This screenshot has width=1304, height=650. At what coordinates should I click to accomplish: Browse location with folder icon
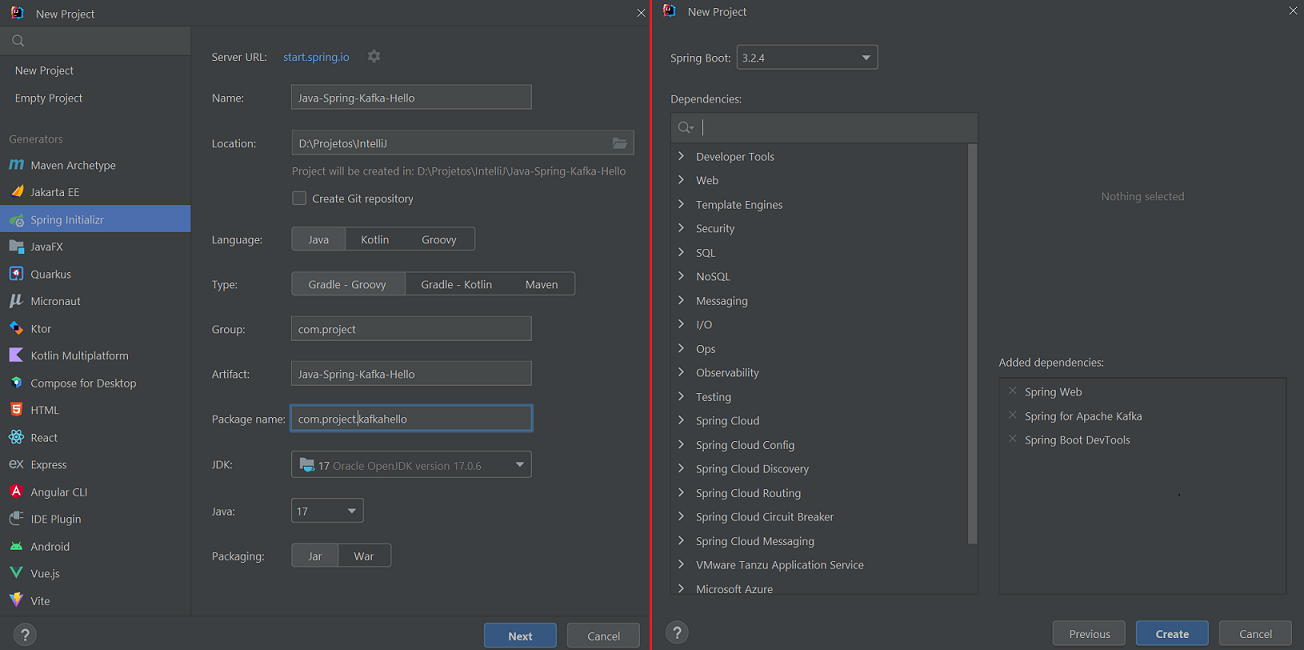pos(620,143)
